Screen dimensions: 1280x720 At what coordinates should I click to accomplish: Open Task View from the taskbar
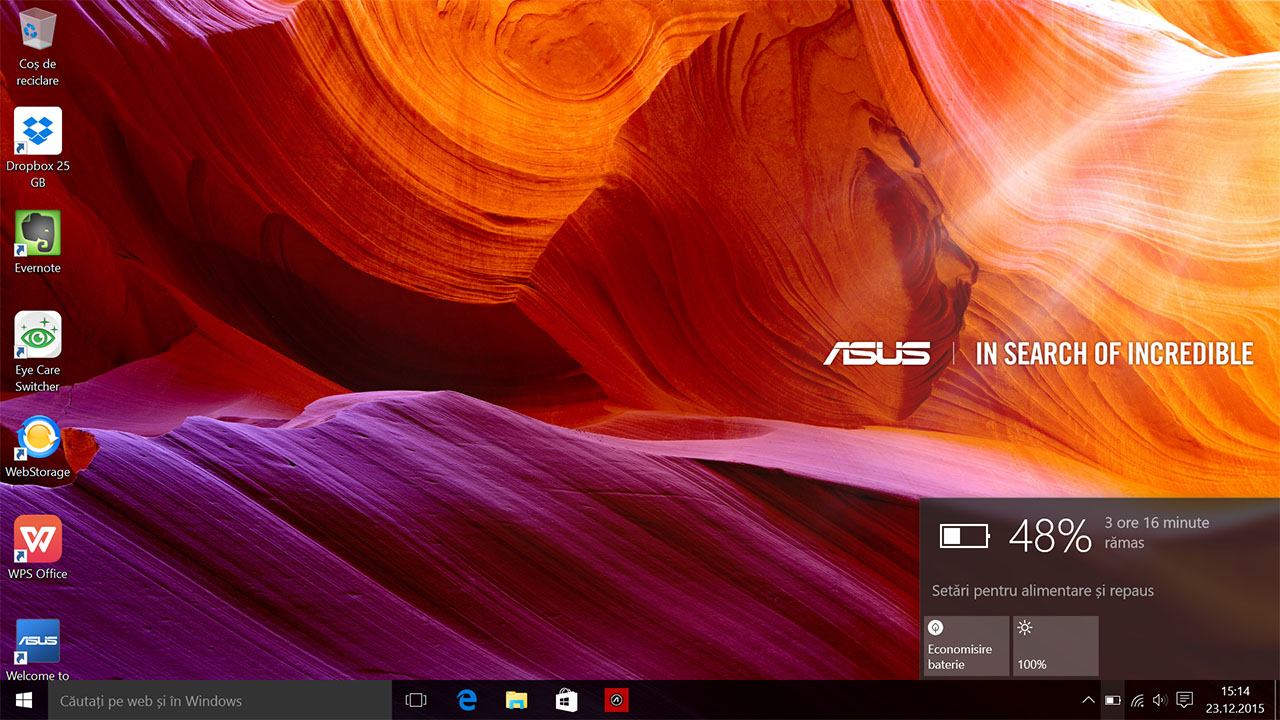pyautogui.click(x=416, y=700)
